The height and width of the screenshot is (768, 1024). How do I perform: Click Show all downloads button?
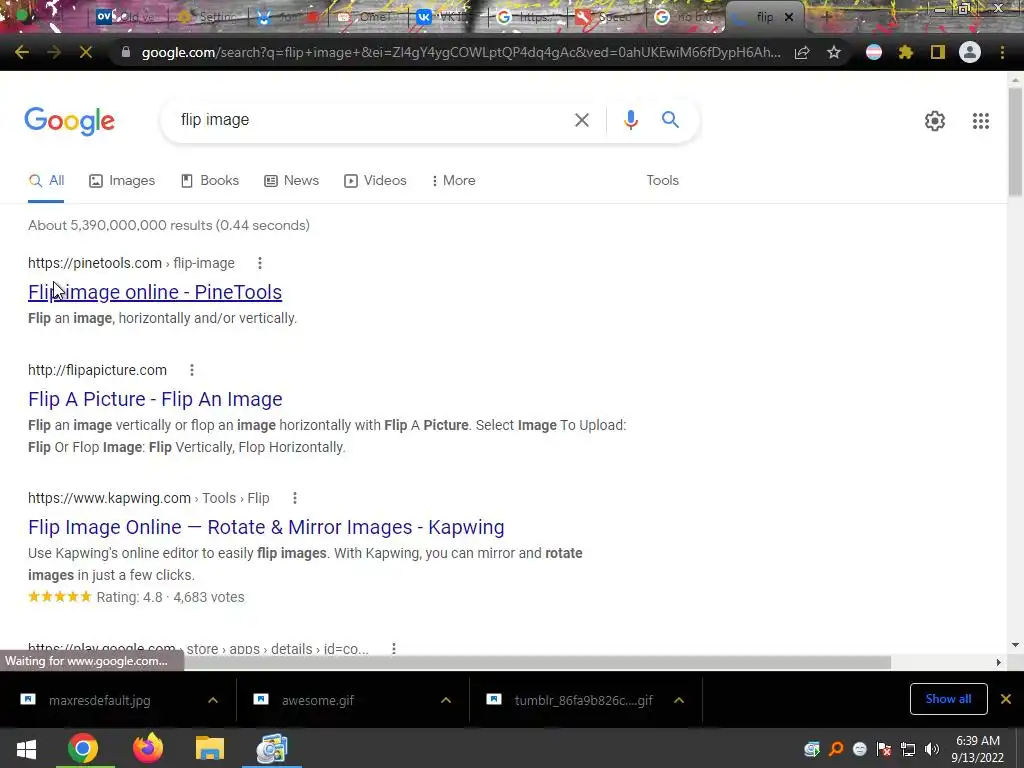[948, 699]
